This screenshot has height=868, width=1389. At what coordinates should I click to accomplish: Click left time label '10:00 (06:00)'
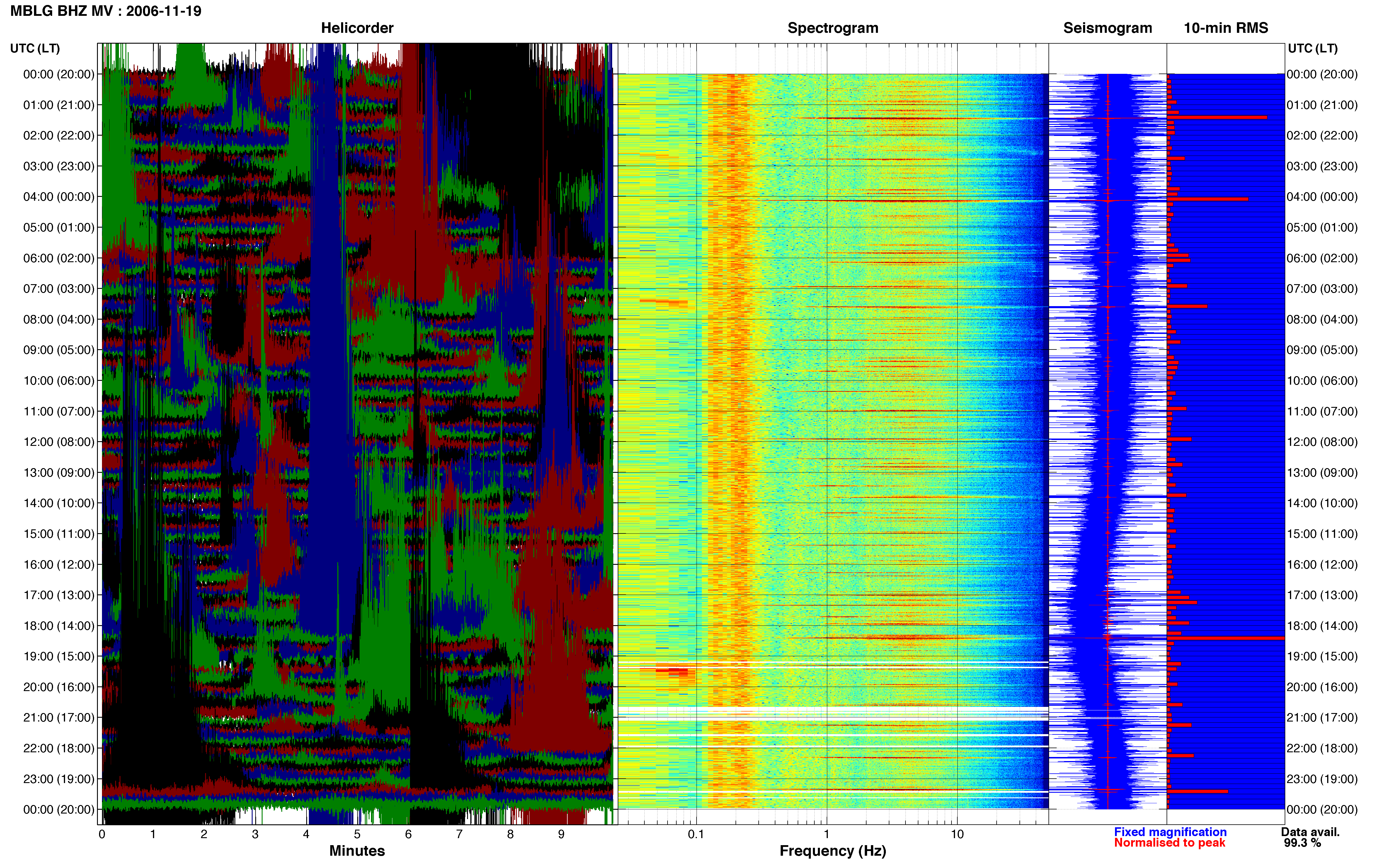(59, 381)
